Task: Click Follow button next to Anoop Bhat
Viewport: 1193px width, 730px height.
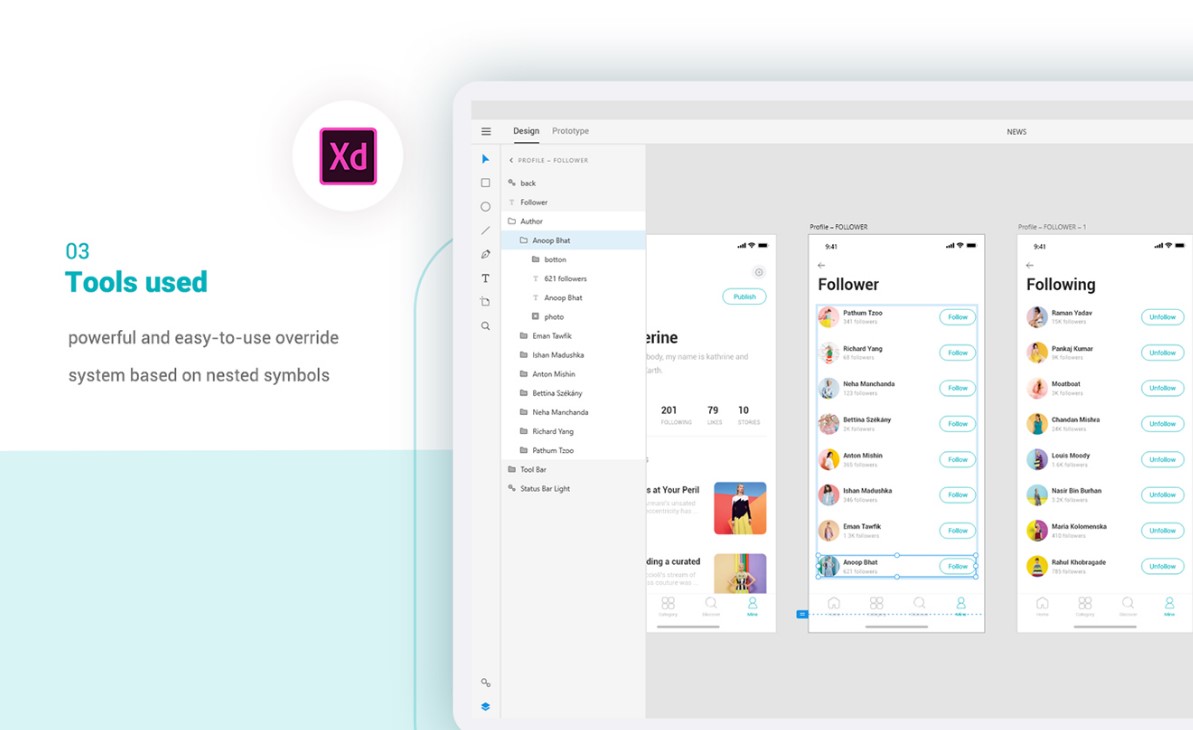Action: tap(957, 566)
